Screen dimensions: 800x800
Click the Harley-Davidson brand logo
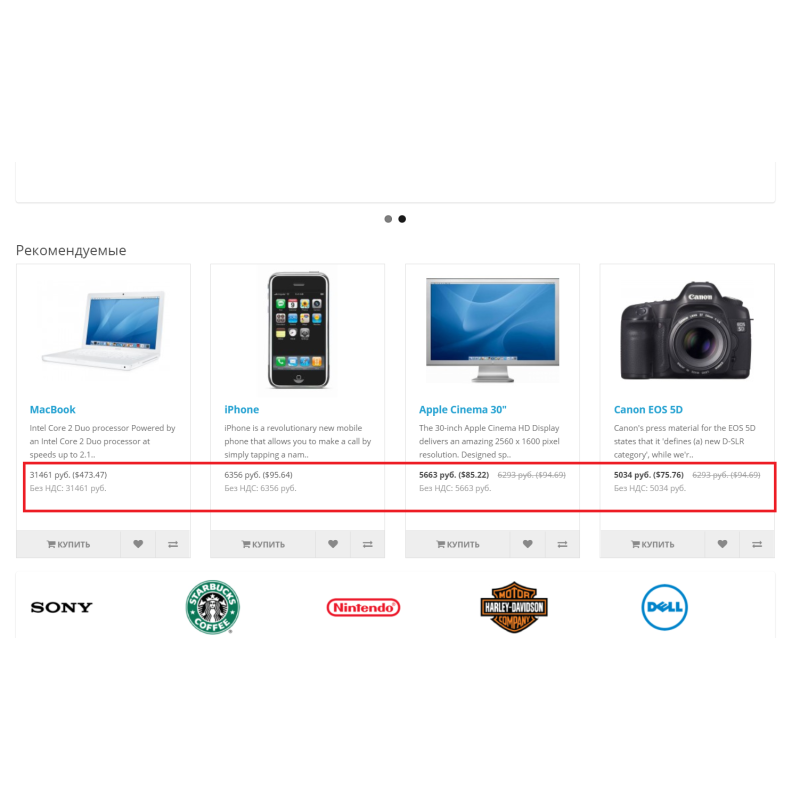pyautogui.click(x=514, y=607)
